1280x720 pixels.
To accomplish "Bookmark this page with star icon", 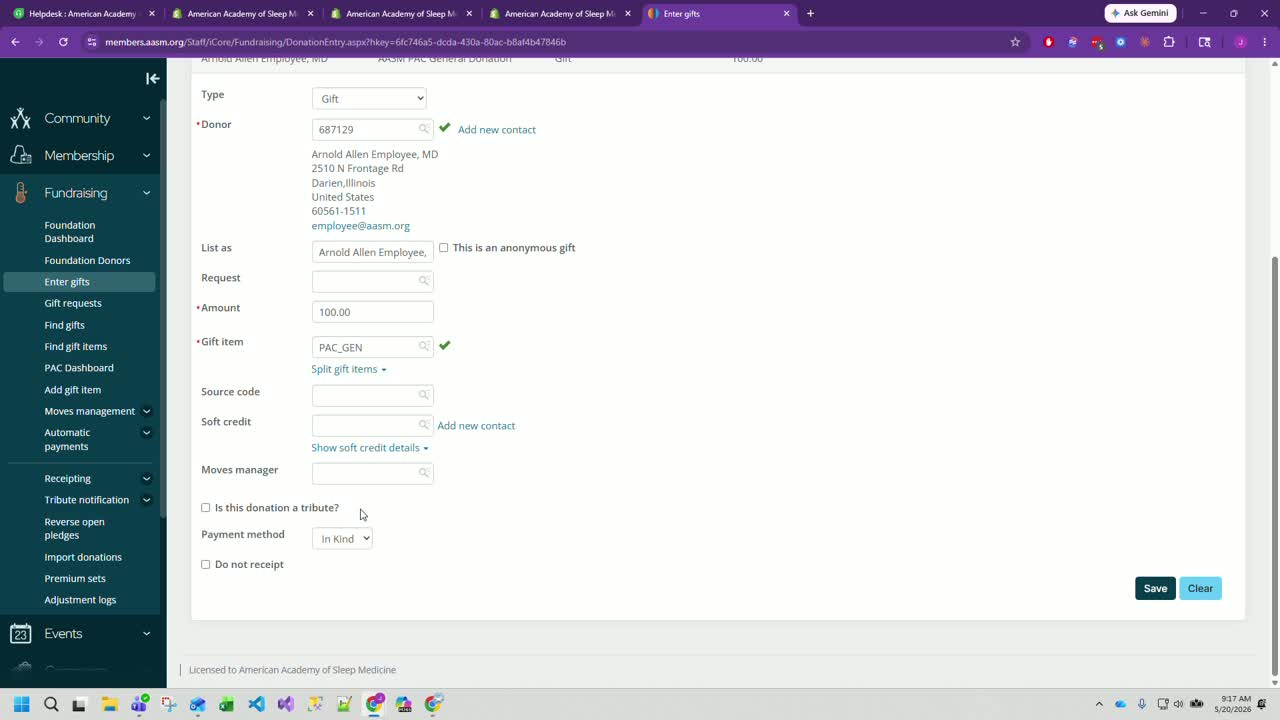I will [x=1015, y=42].
